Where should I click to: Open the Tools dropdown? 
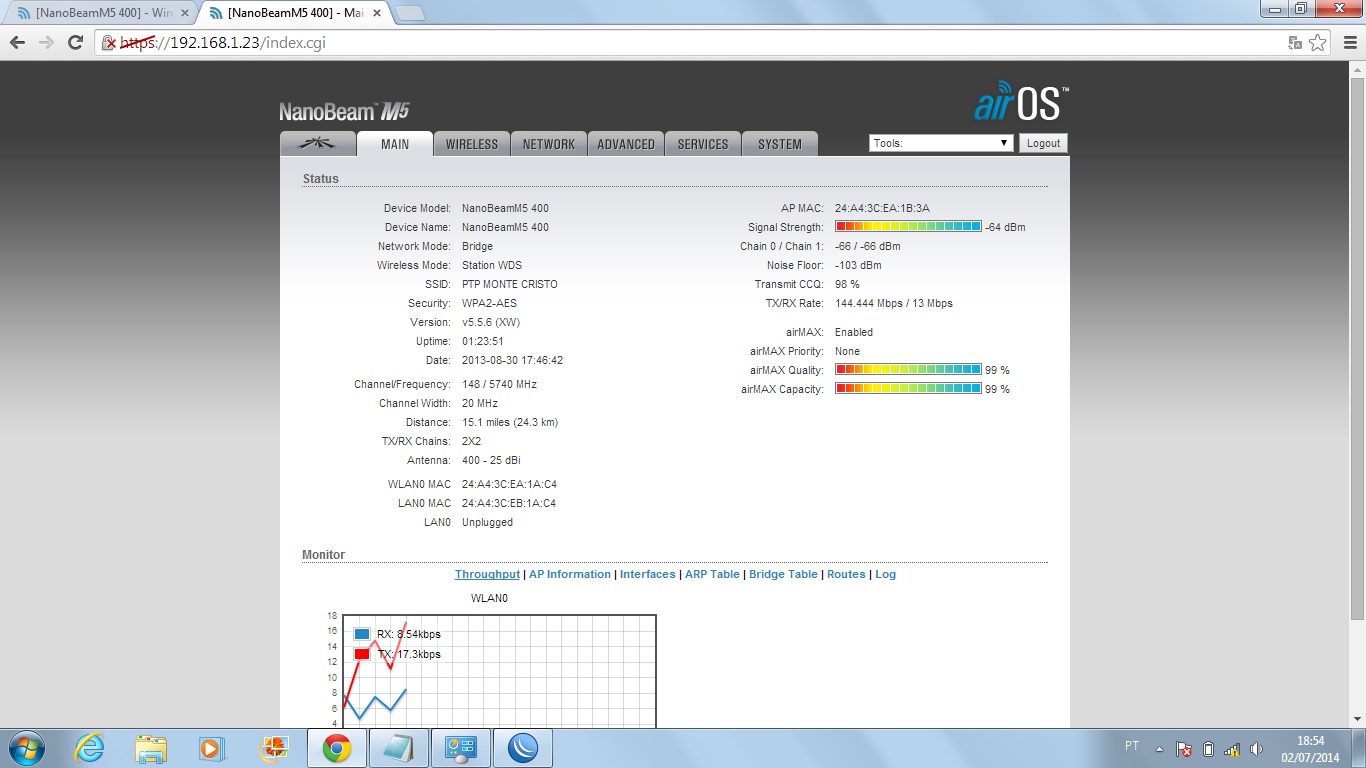point(942,143)
